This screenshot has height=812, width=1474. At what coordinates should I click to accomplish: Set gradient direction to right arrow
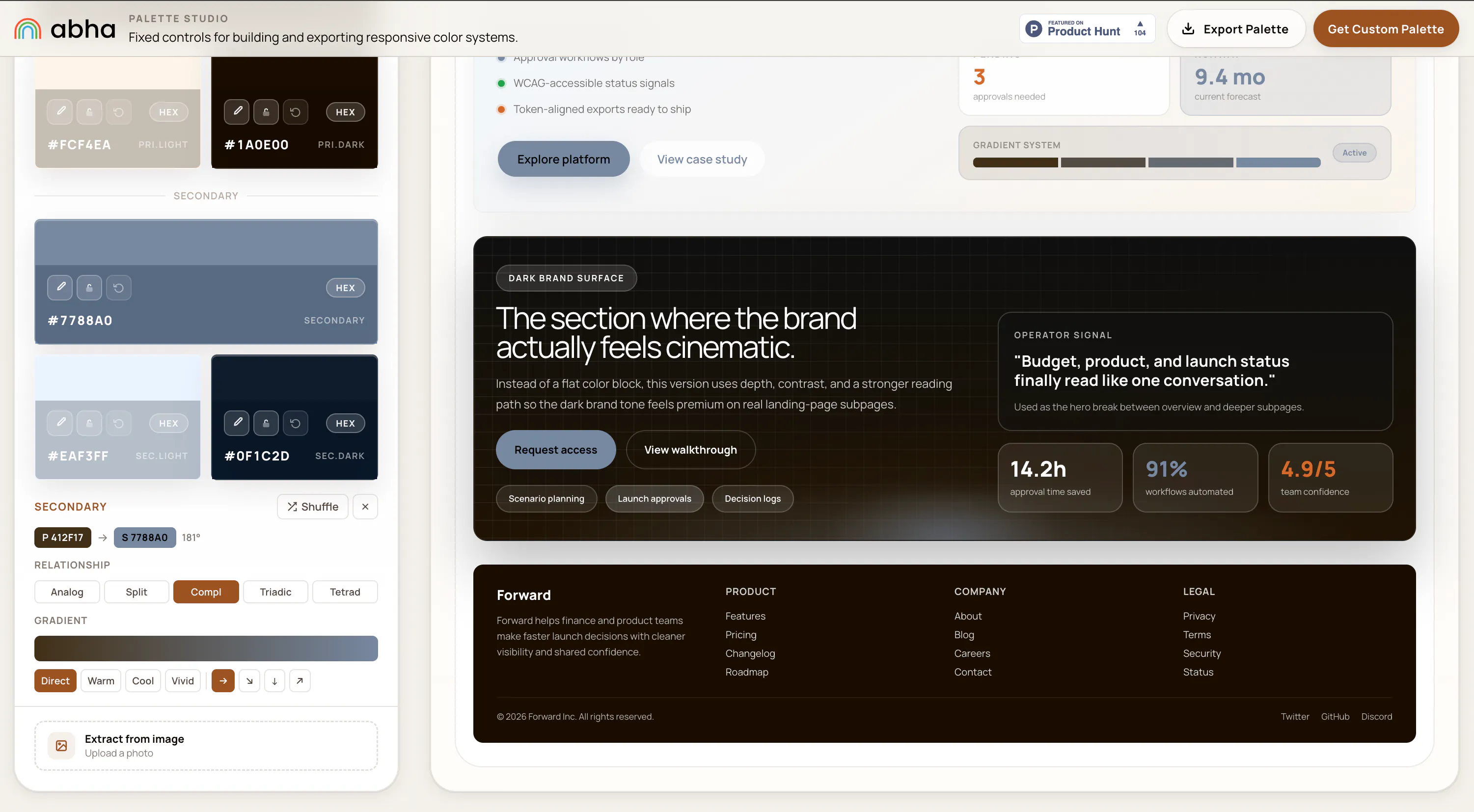(x=223, y=680)
